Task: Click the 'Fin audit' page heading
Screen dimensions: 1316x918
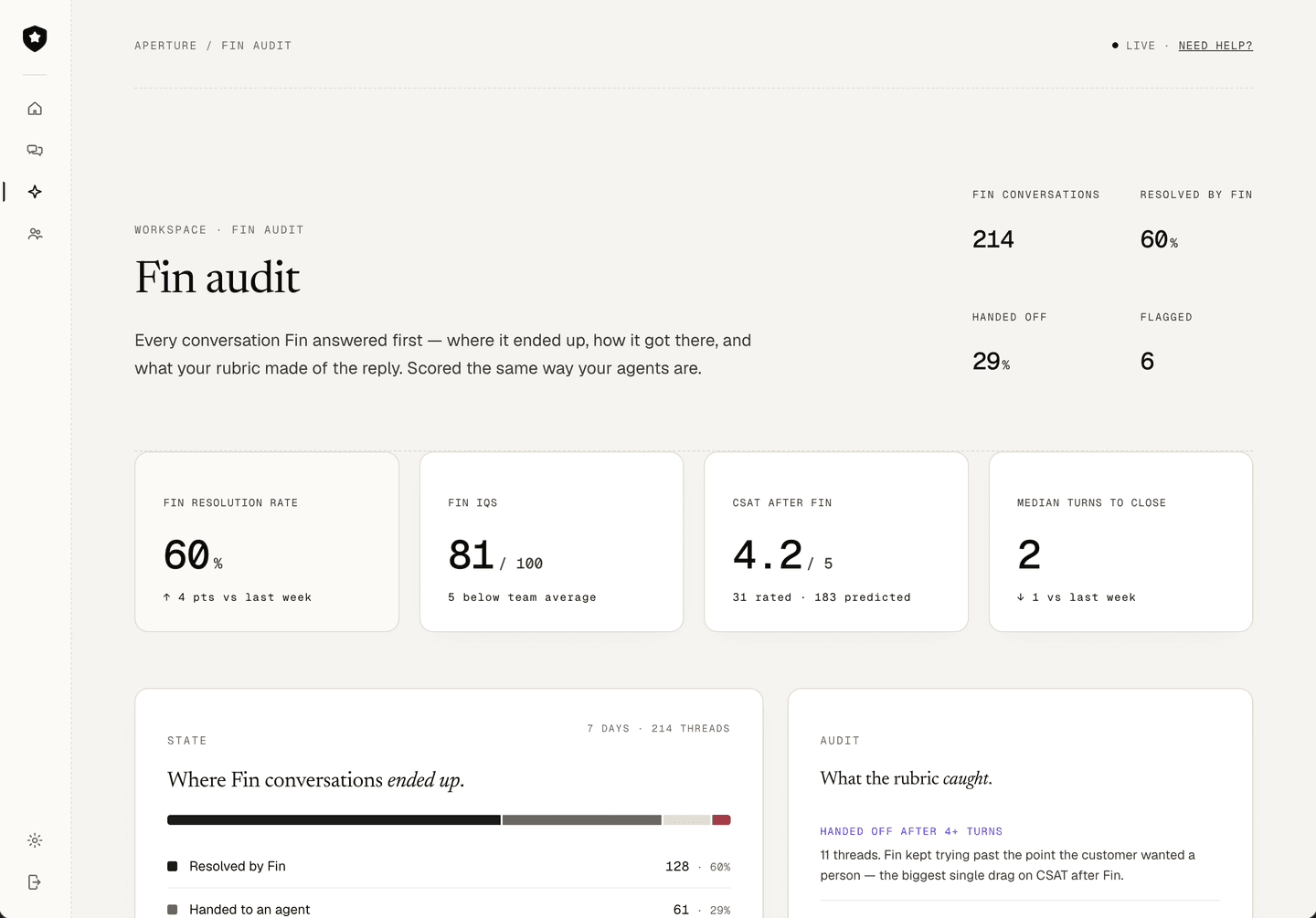Action: 218,278
